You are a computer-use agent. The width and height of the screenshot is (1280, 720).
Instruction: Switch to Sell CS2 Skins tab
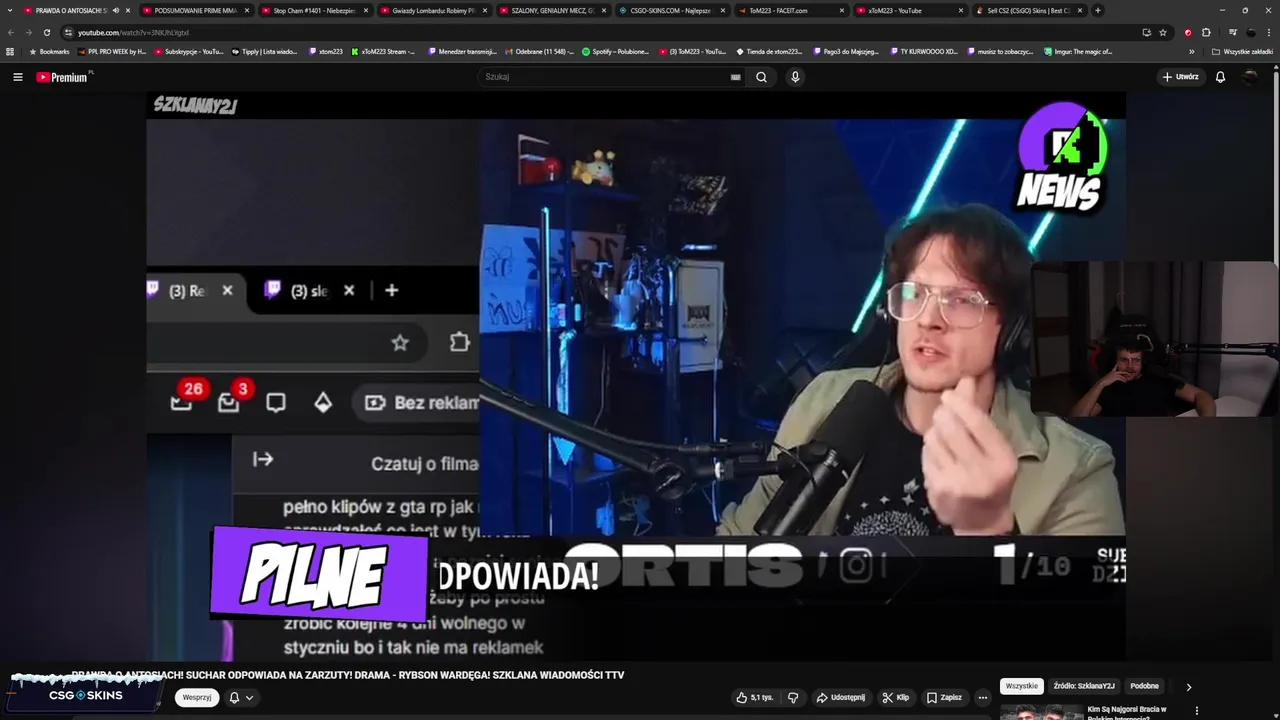(x=1028, y=10)
